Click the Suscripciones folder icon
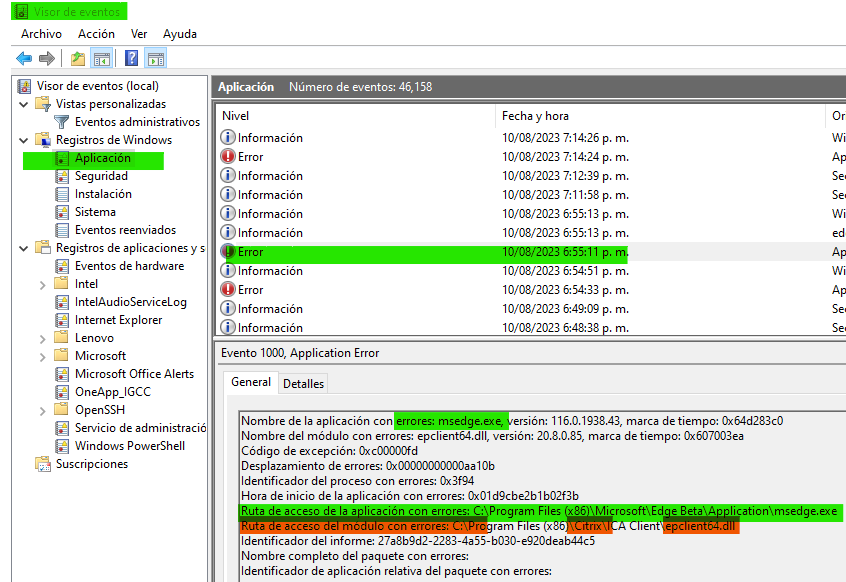Viewport: 846px width, 582px height. click(43, 464)
